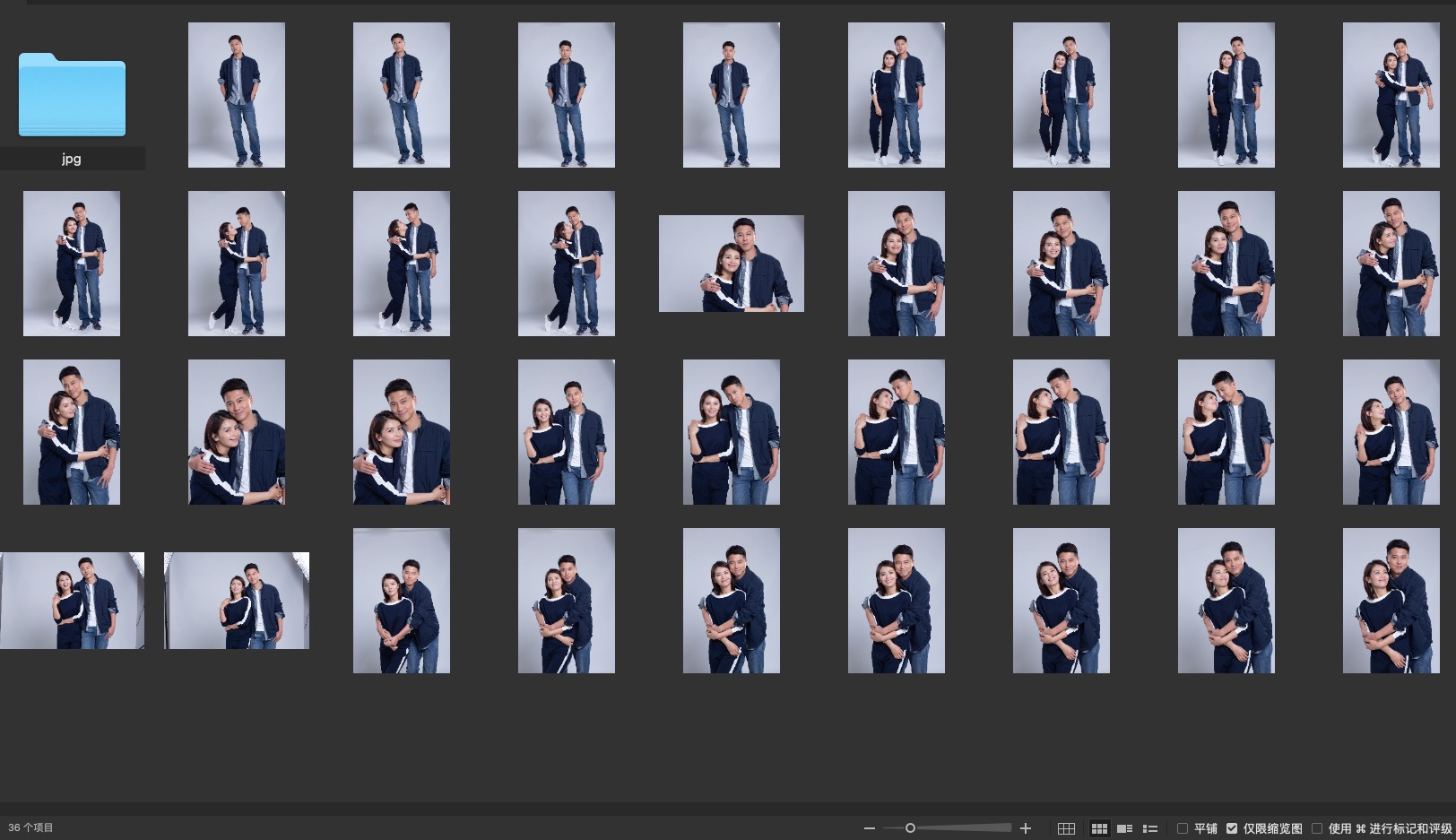This screenshot has width=1456, height=840.
Task: Select the landscape couple close-up in second row
Action: (732, 264)
